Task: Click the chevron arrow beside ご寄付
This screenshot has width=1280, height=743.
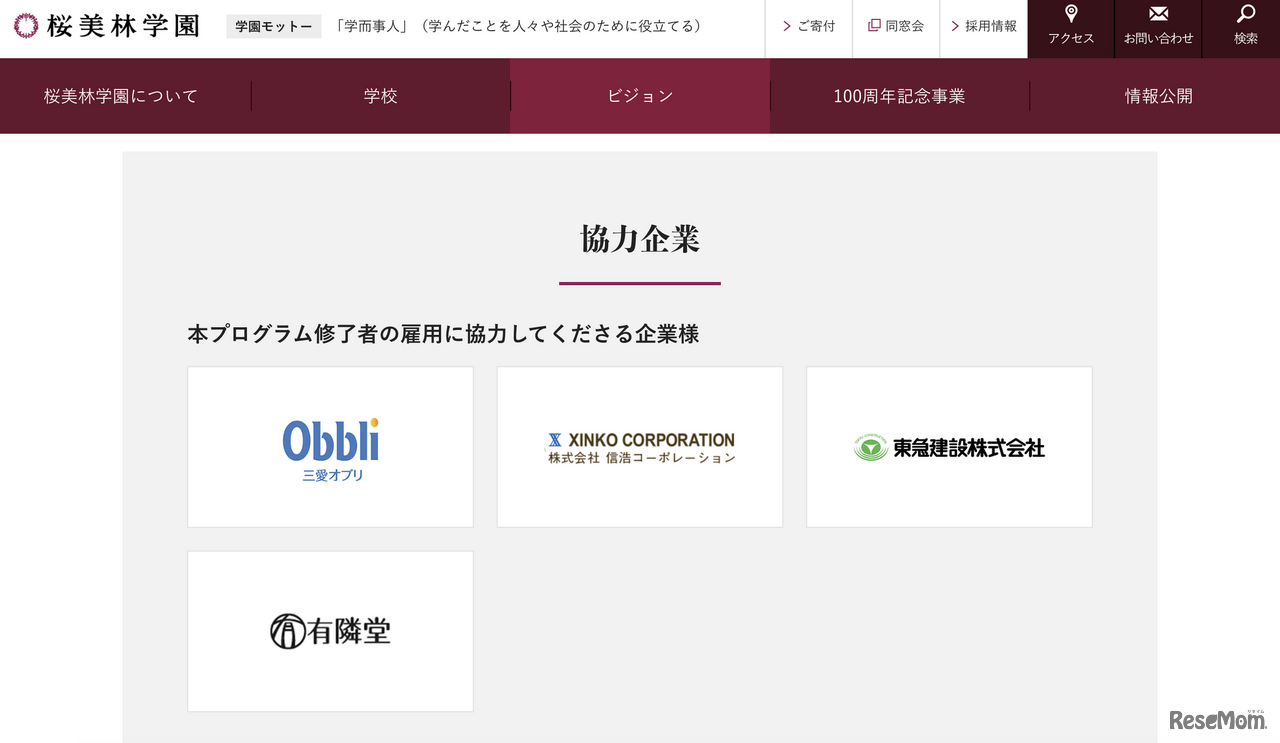Action: [x=787, y=26]
